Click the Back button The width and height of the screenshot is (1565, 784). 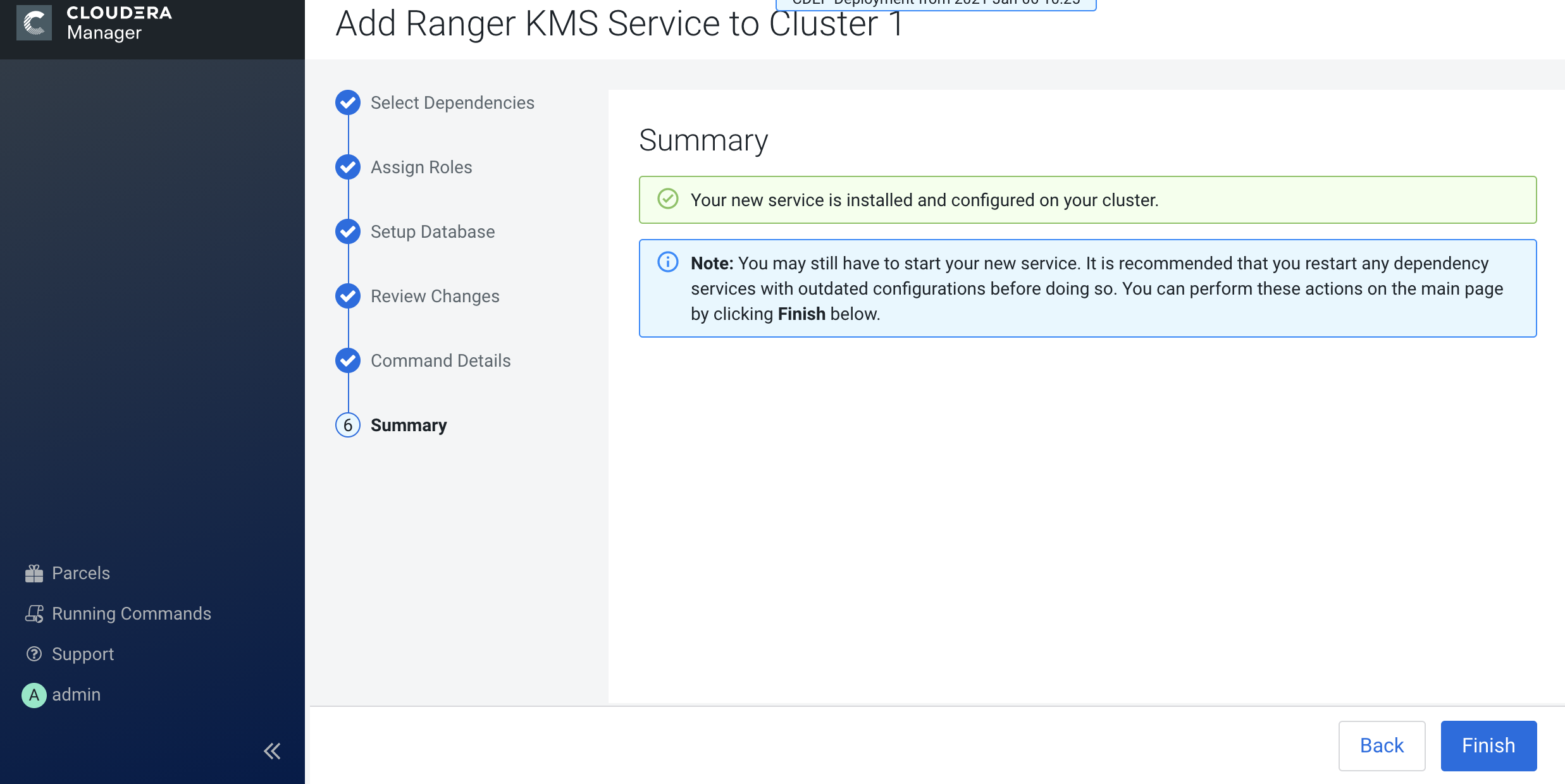click(x=1382, y=745)
